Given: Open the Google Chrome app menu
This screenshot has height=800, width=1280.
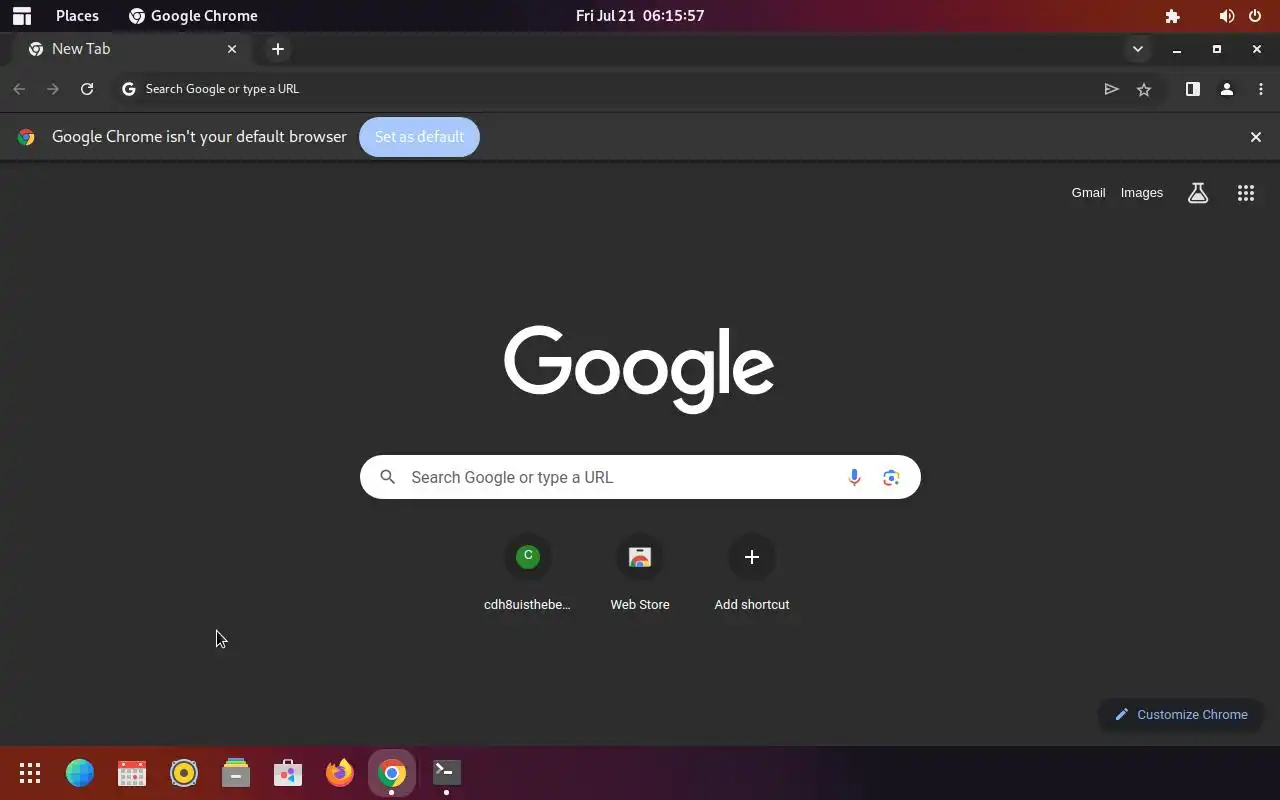Looking at the screenshot, I should point(193,16).
